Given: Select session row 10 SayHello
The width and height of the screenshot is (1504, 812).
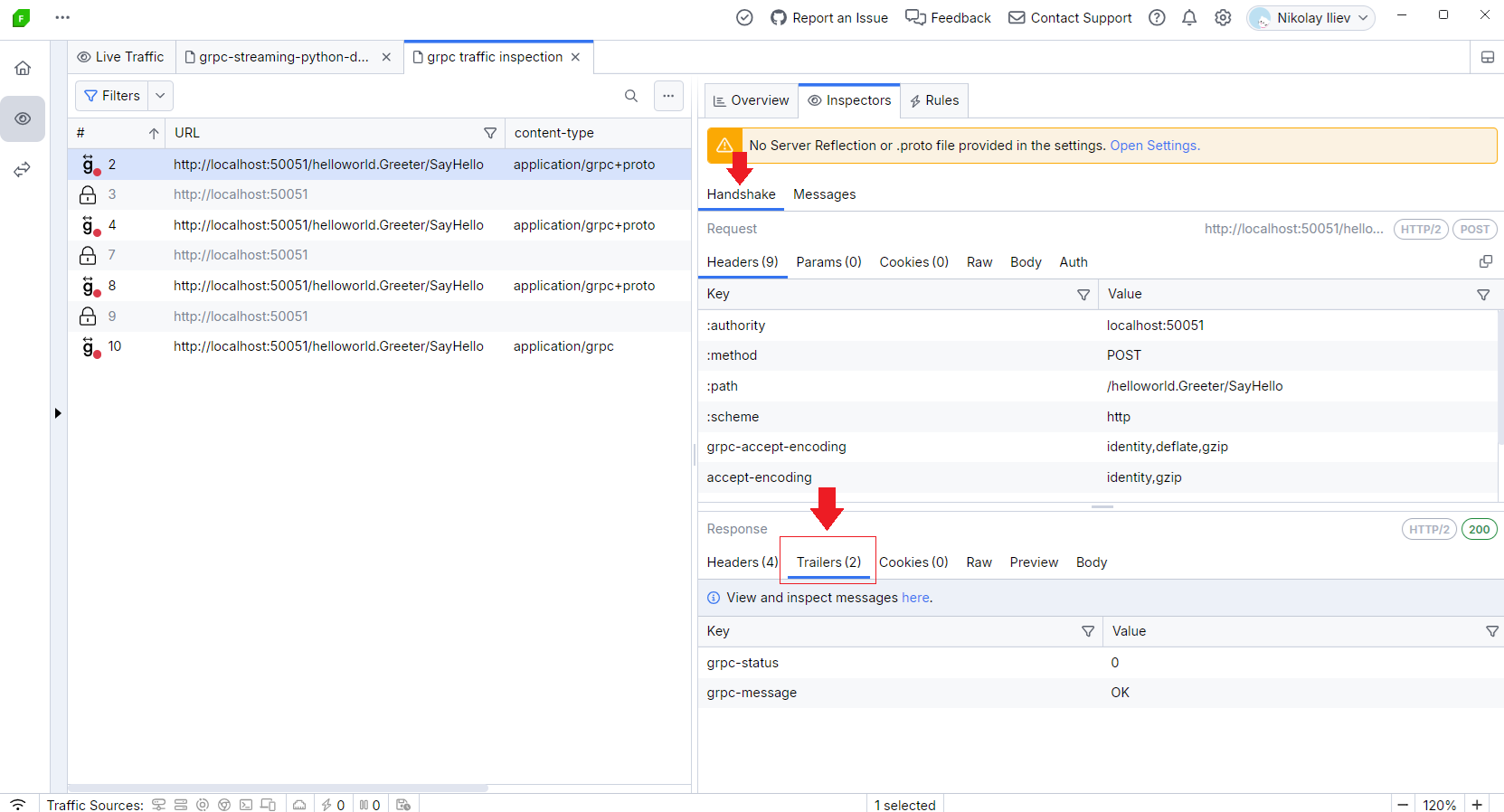Looking at the screenshot, I should click(x=380, y=346).
